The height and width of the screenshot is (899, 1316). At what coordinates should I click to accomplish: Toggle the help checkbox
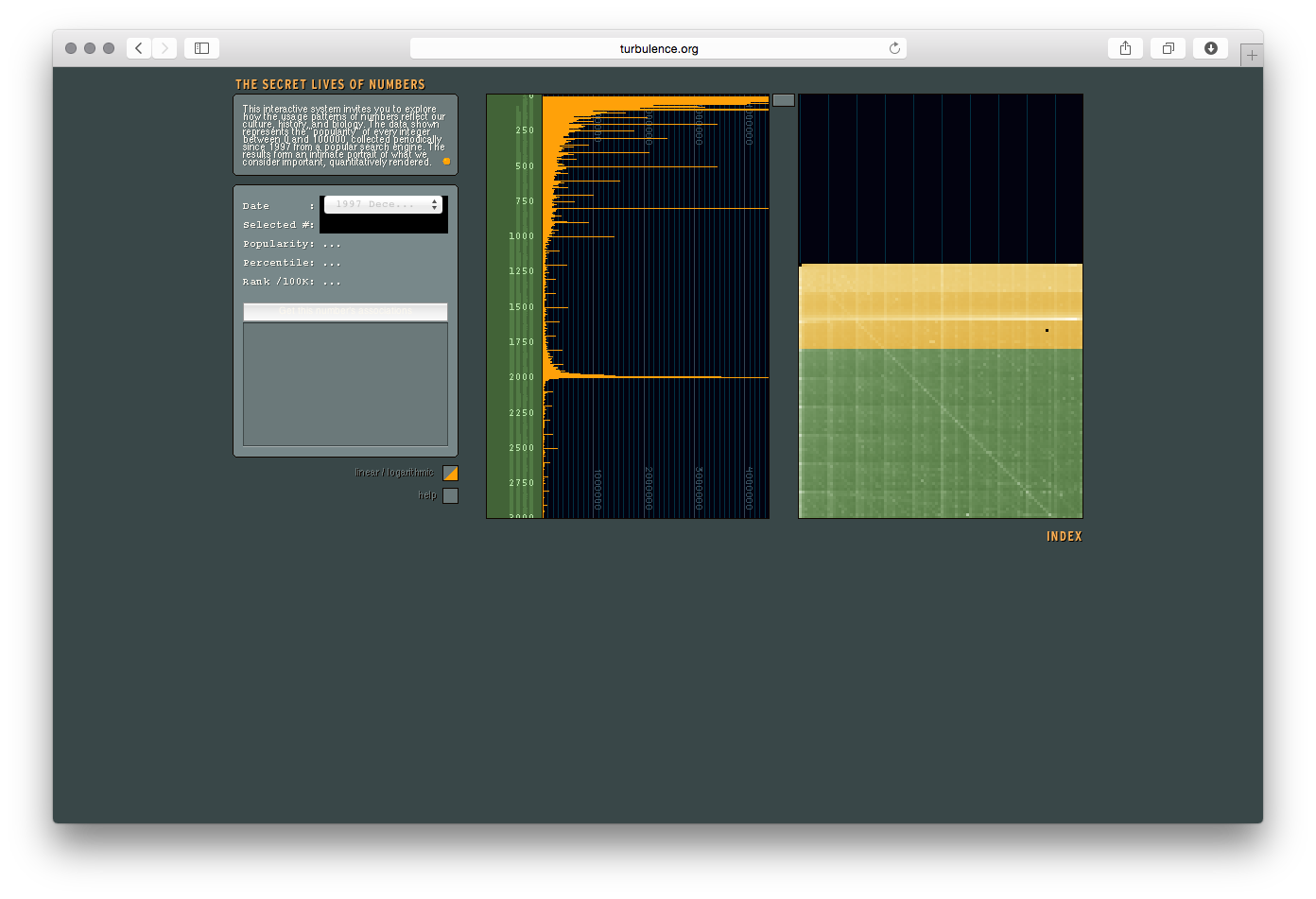click(x=450, y=495)
